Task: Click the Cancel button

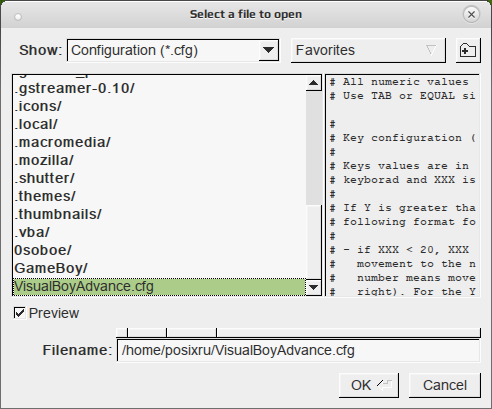Action: tap(445, 385)
